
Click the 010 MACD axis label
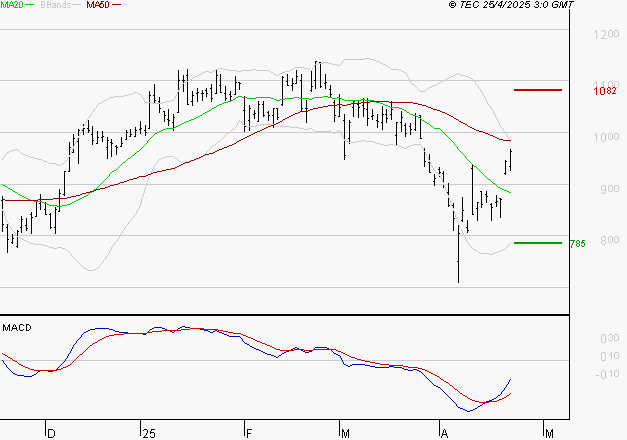tap(610, 356)
